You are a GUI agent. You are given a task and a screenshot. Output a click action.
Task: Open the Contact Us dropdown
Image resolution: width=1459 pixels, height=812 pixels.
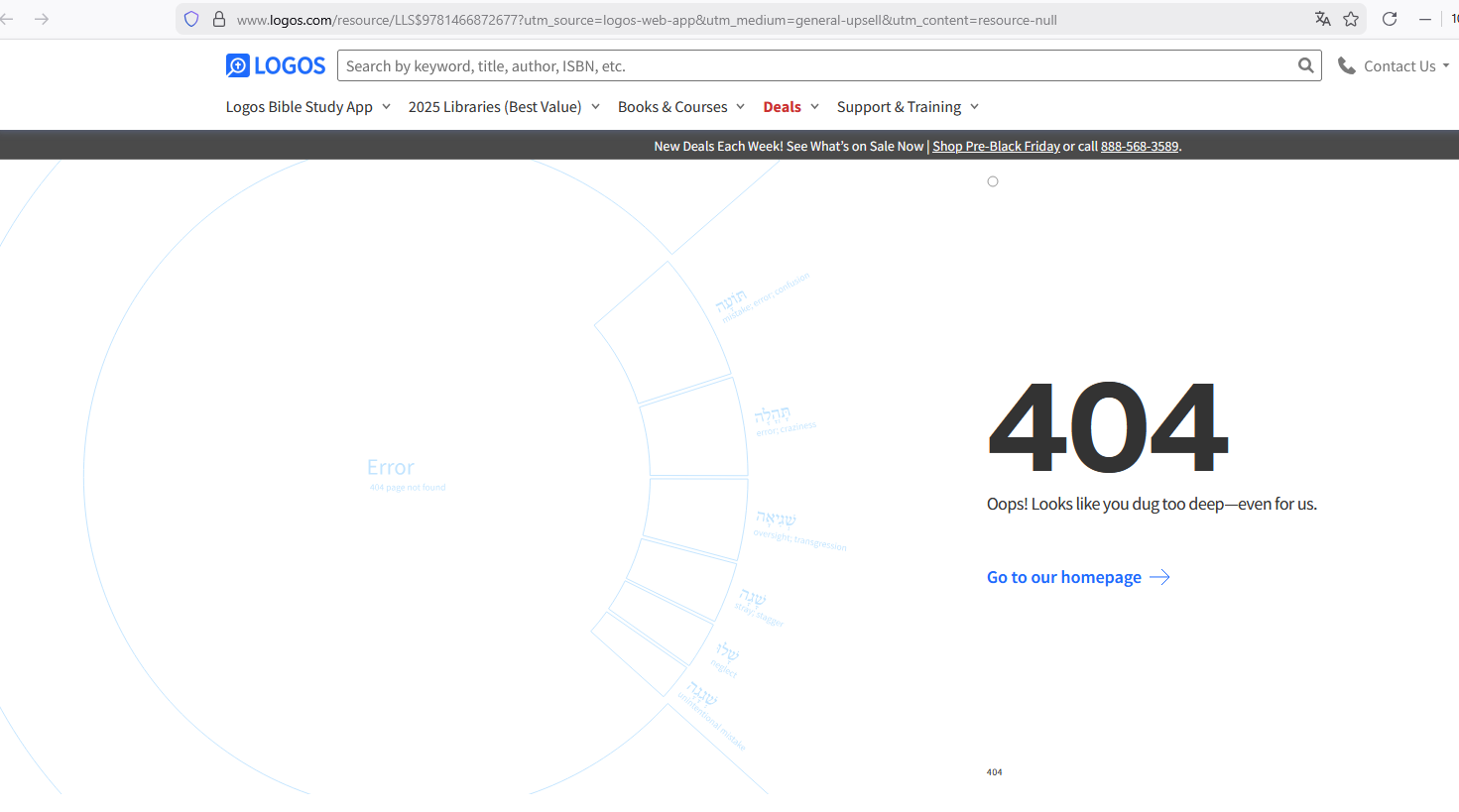(x=1398, y=64)
